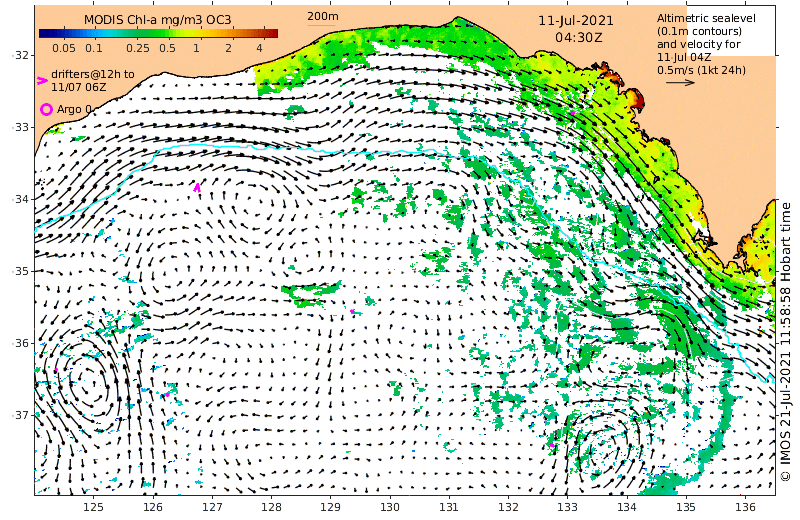
Task: Click the -35 latitude axis label
Action: click(21, 271)
